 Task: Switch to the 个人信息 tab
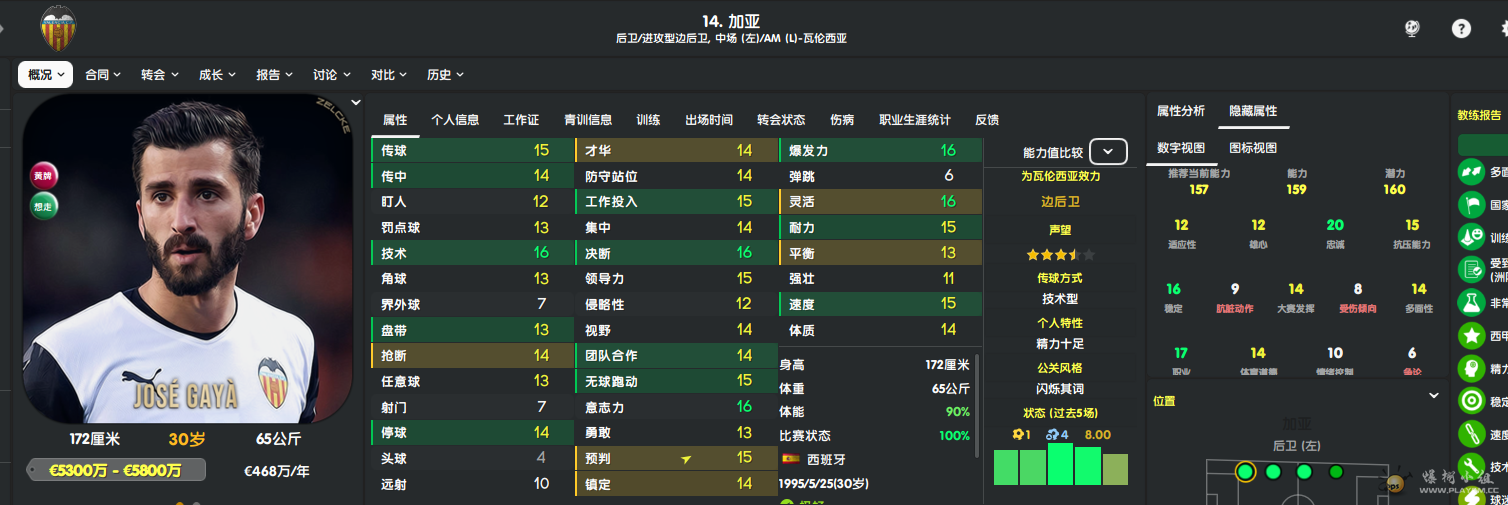click(x=454, y=120)
